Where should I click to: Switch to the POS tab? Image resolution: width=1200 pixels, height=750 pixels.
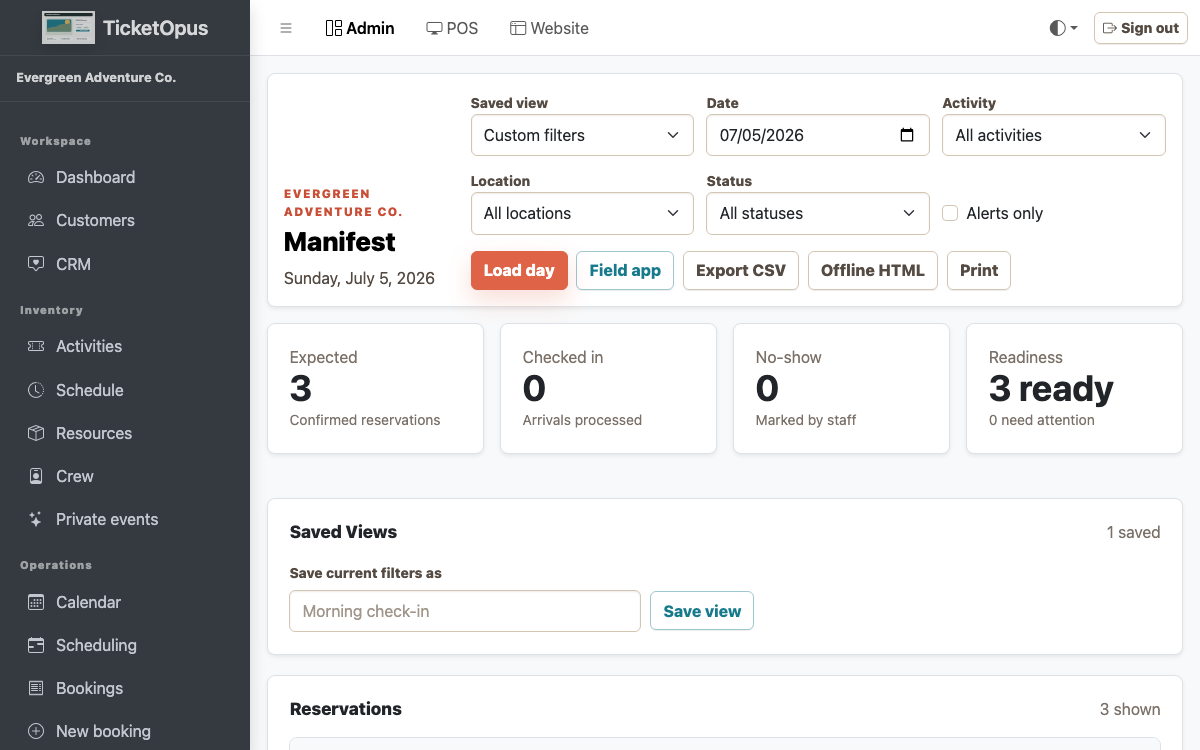[x=452, y=28]
